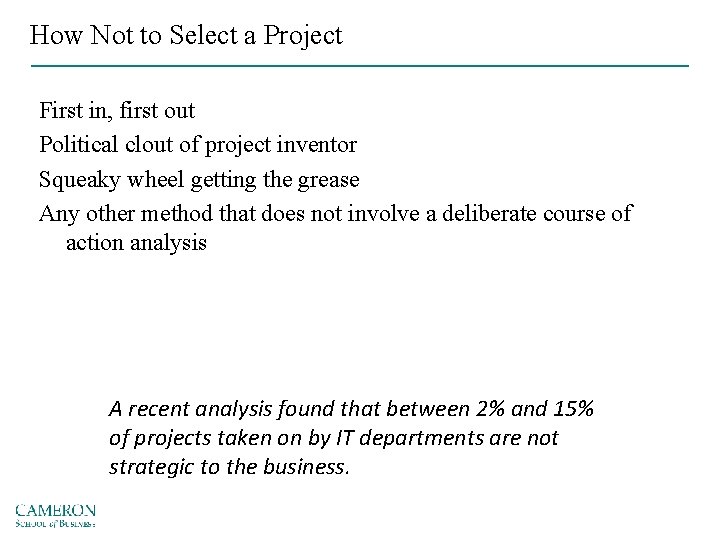Select the 'First in, first out' line
The height and width of the screenshot is (540, 720).
tap(117, 110)
